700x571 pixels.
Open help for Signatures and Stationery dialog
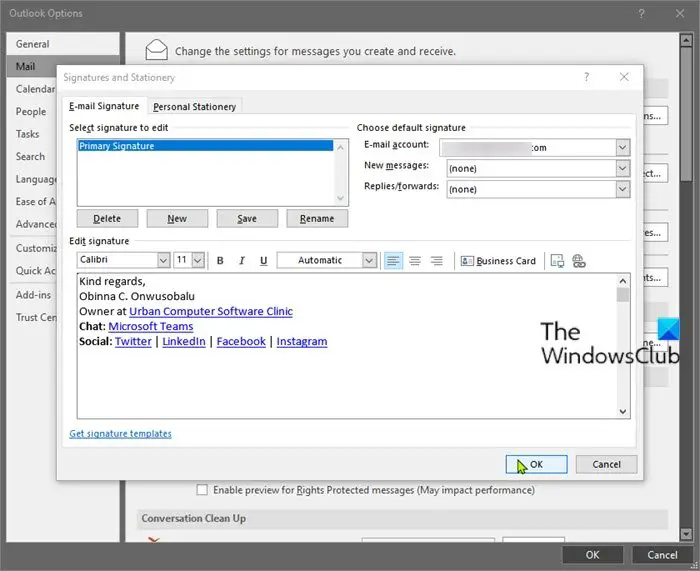tap(587, 77)
